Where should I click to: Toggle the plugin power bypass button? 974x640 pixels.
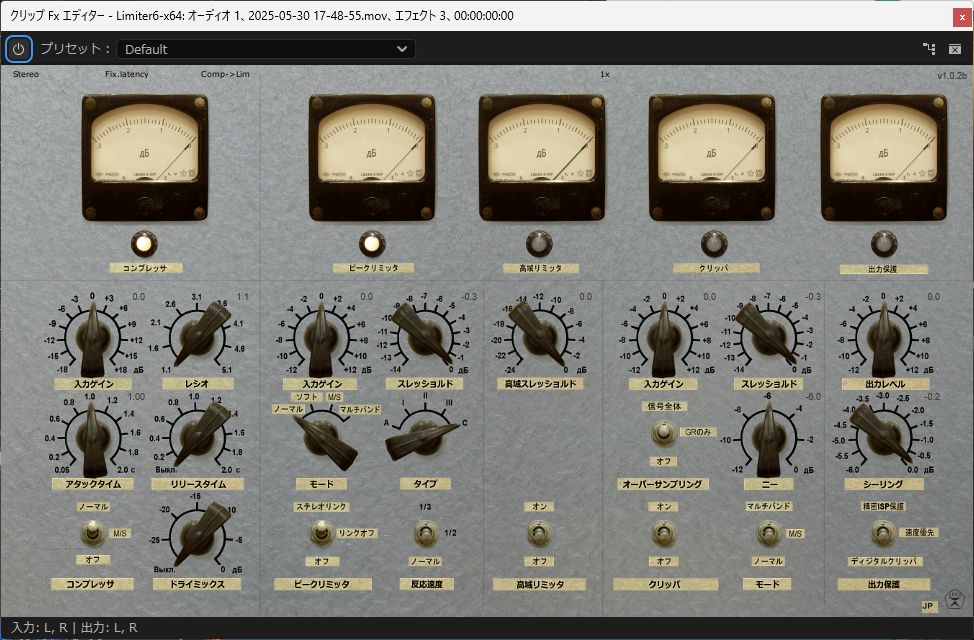click(x=19, y=48)
